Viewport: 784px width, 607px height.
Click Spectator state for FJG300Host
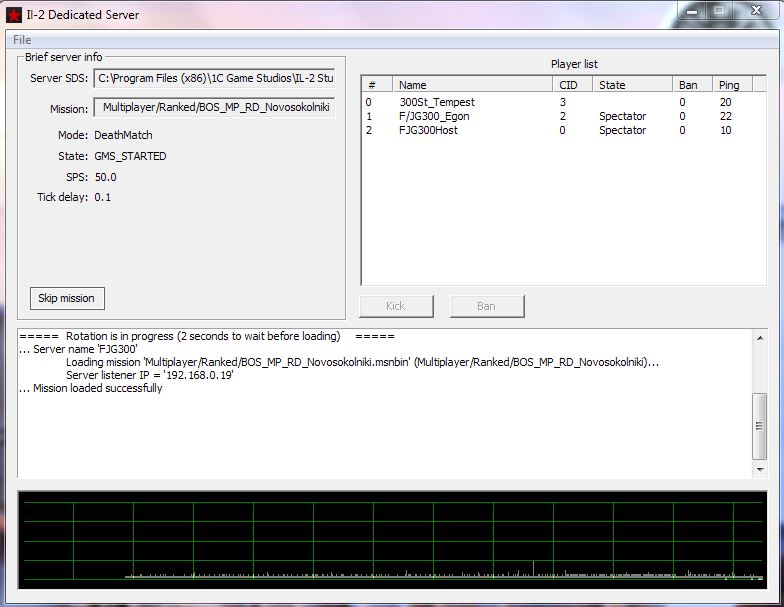point(622,130)
